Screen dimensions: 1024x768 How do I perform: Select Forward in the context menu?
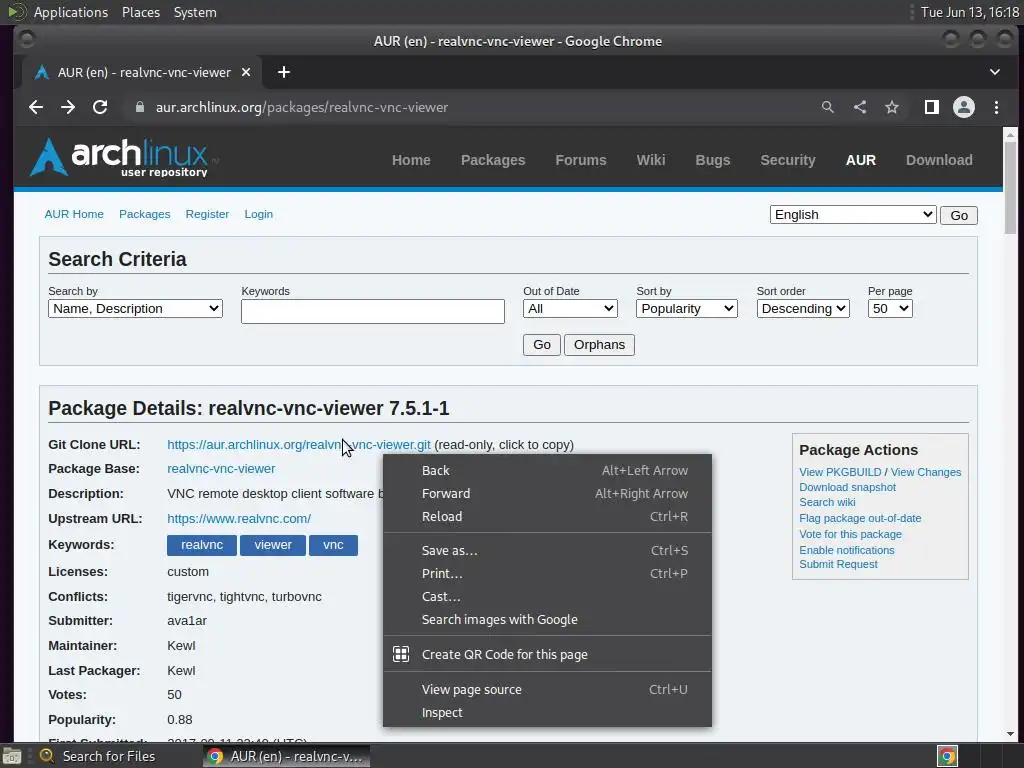pos(547,493)
